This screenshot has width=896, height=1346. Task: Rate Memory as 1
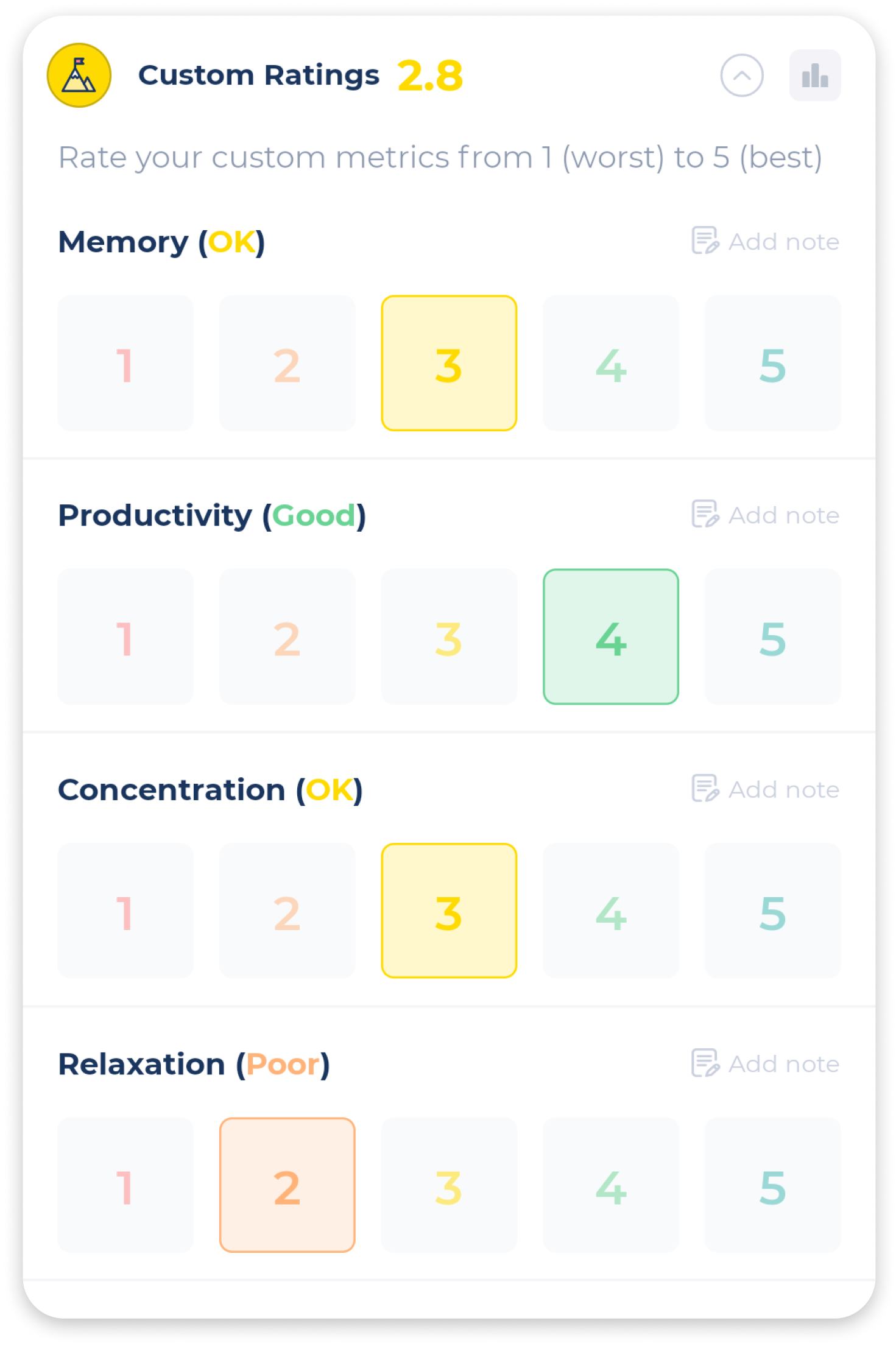125,364
